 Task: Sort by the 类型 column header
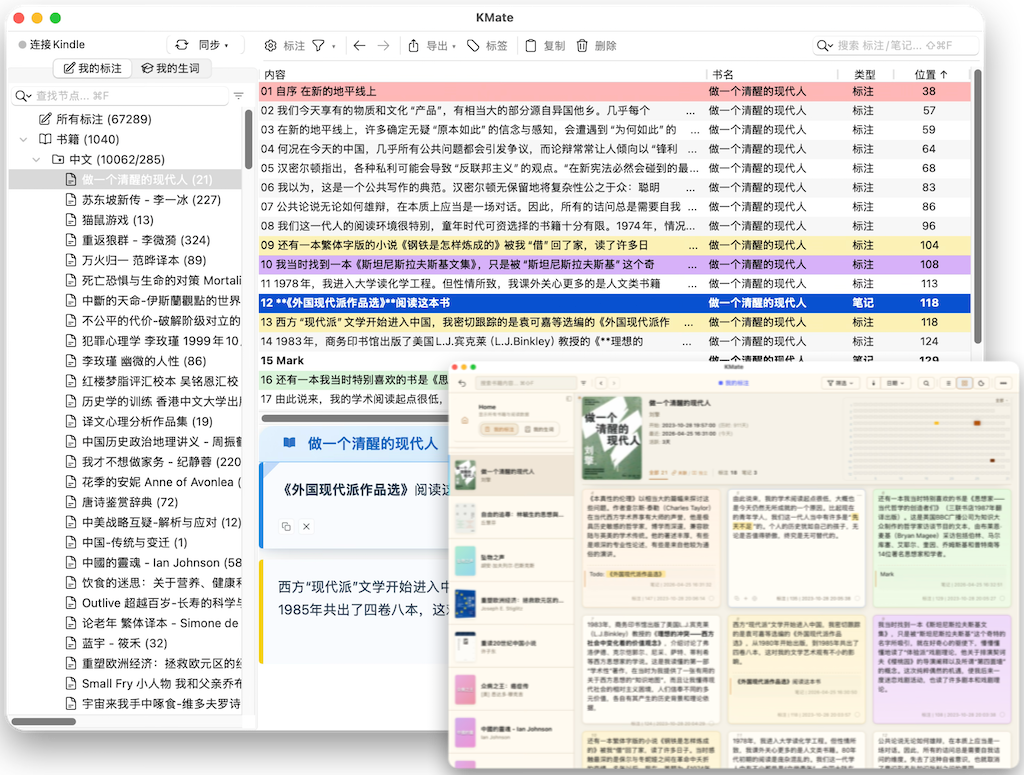point(864,74)
